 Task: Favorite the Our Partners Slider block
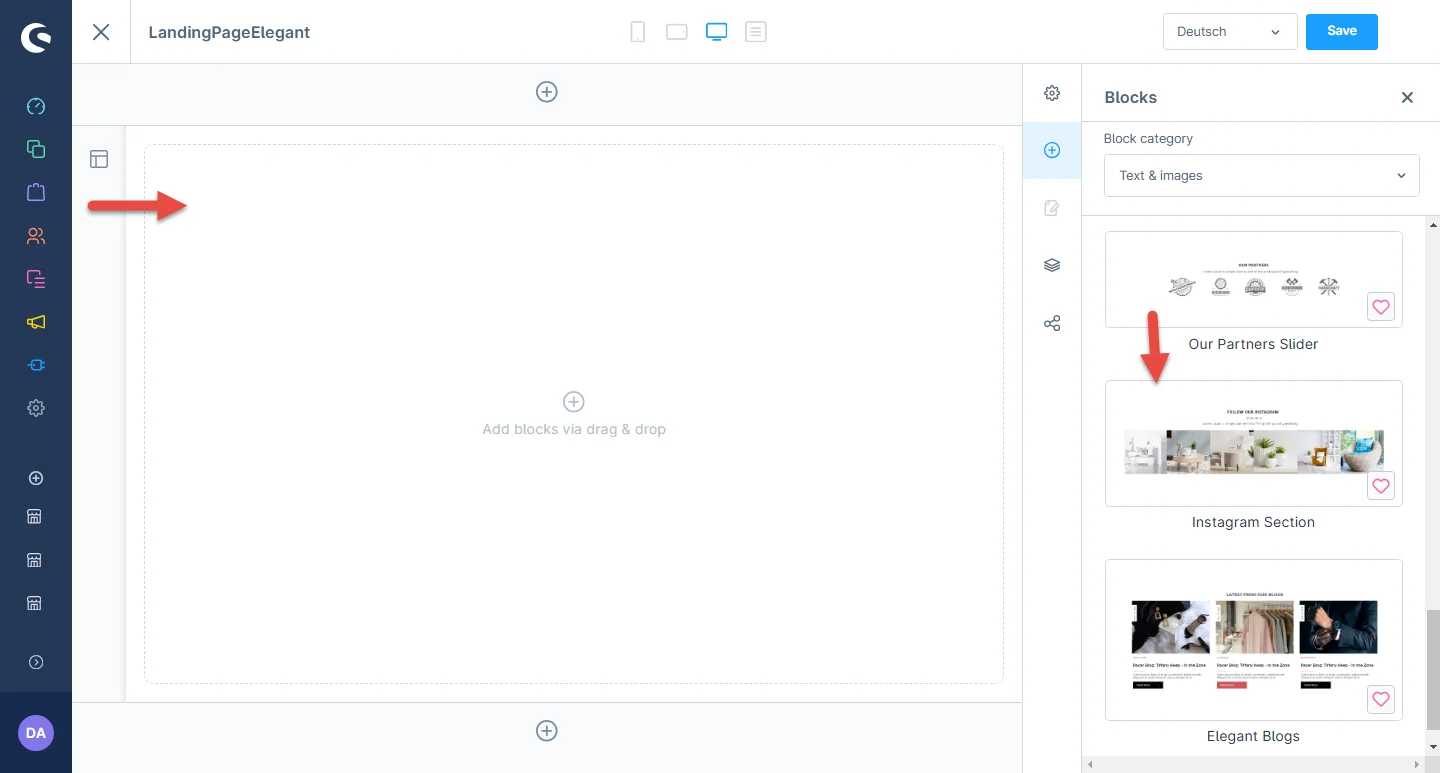coord(1380,308)
